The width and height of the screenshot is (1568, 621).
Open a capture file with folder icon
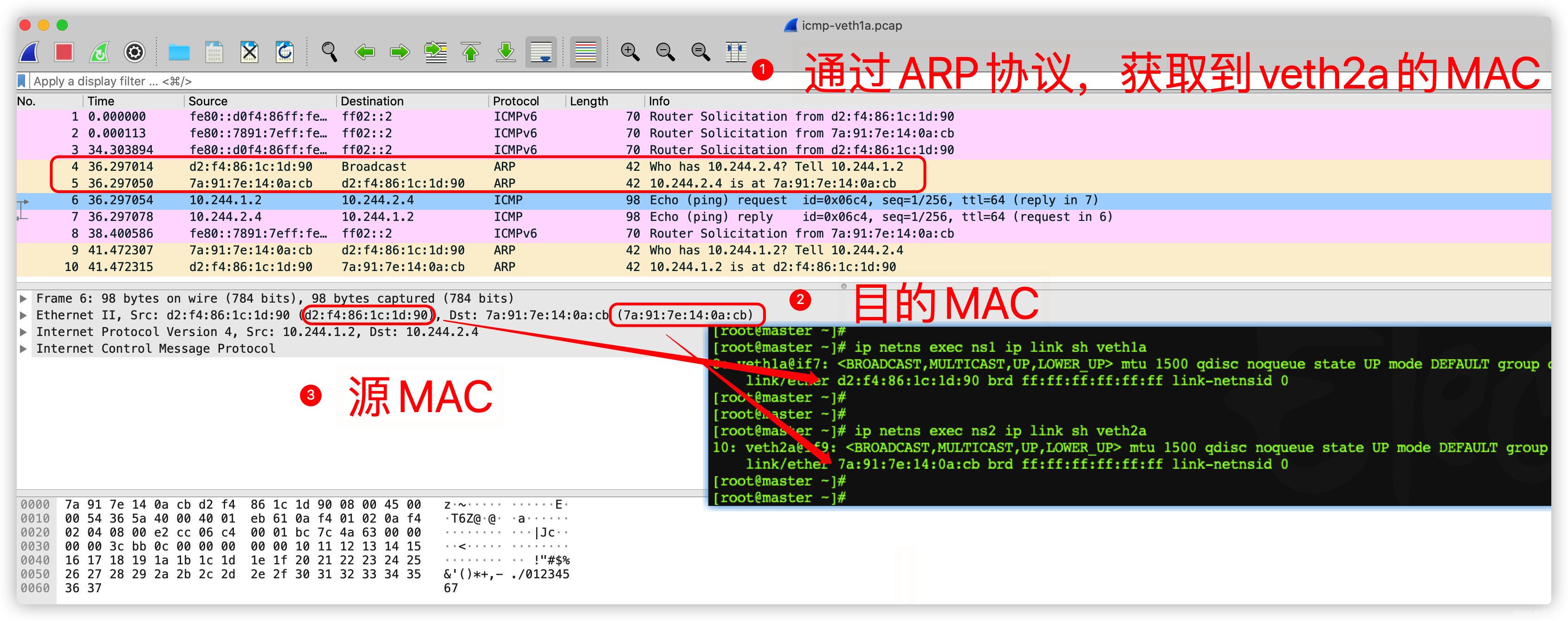179,53
